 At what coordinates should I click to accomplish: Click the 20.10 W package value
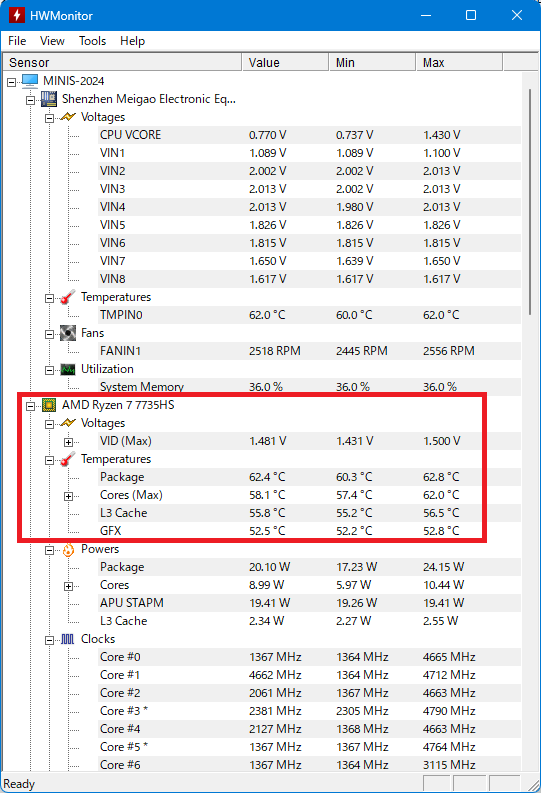pyautogui.click(x=269, y=567)
